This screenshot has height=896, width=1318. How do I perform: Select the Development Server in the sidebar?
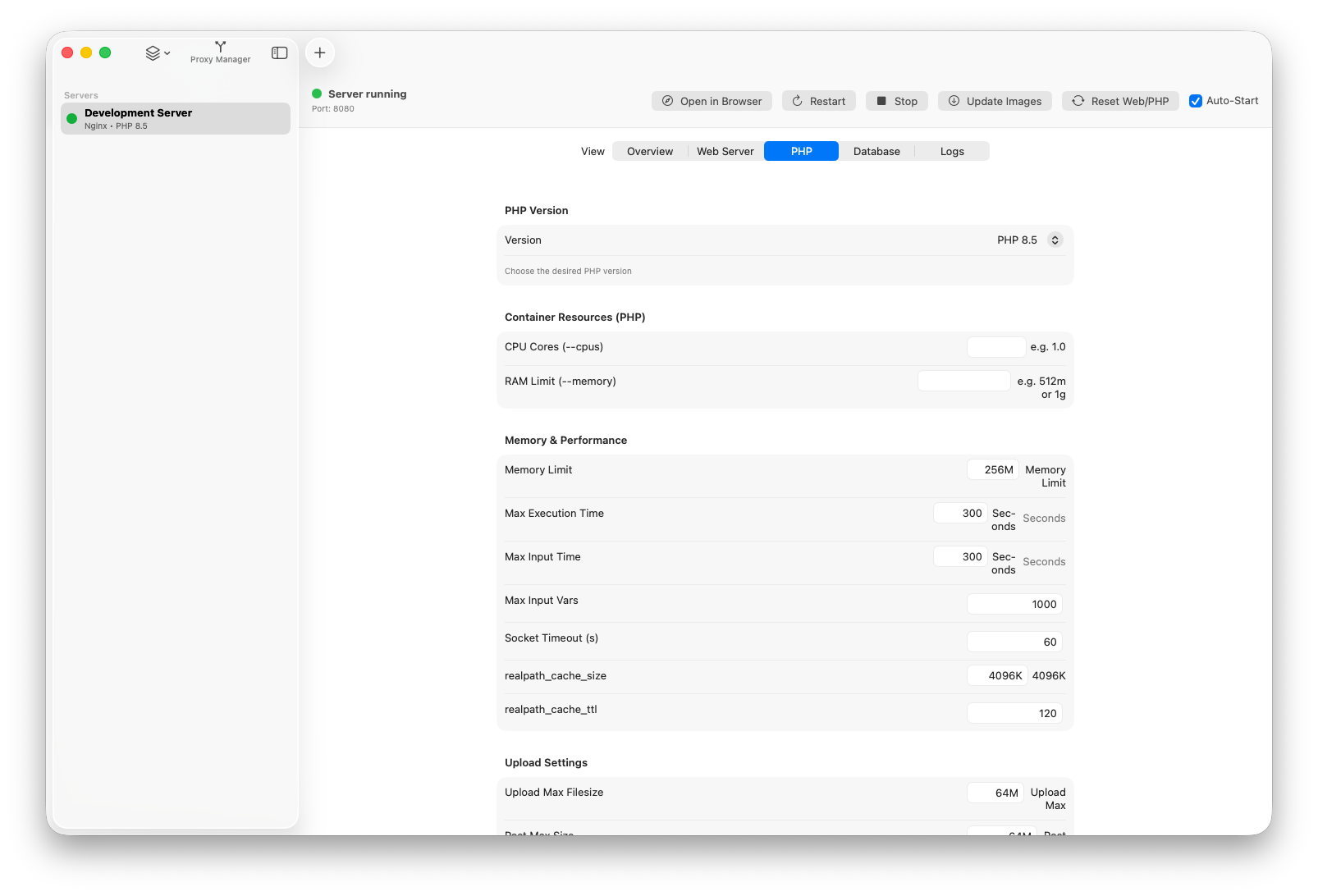pos(175,118)
